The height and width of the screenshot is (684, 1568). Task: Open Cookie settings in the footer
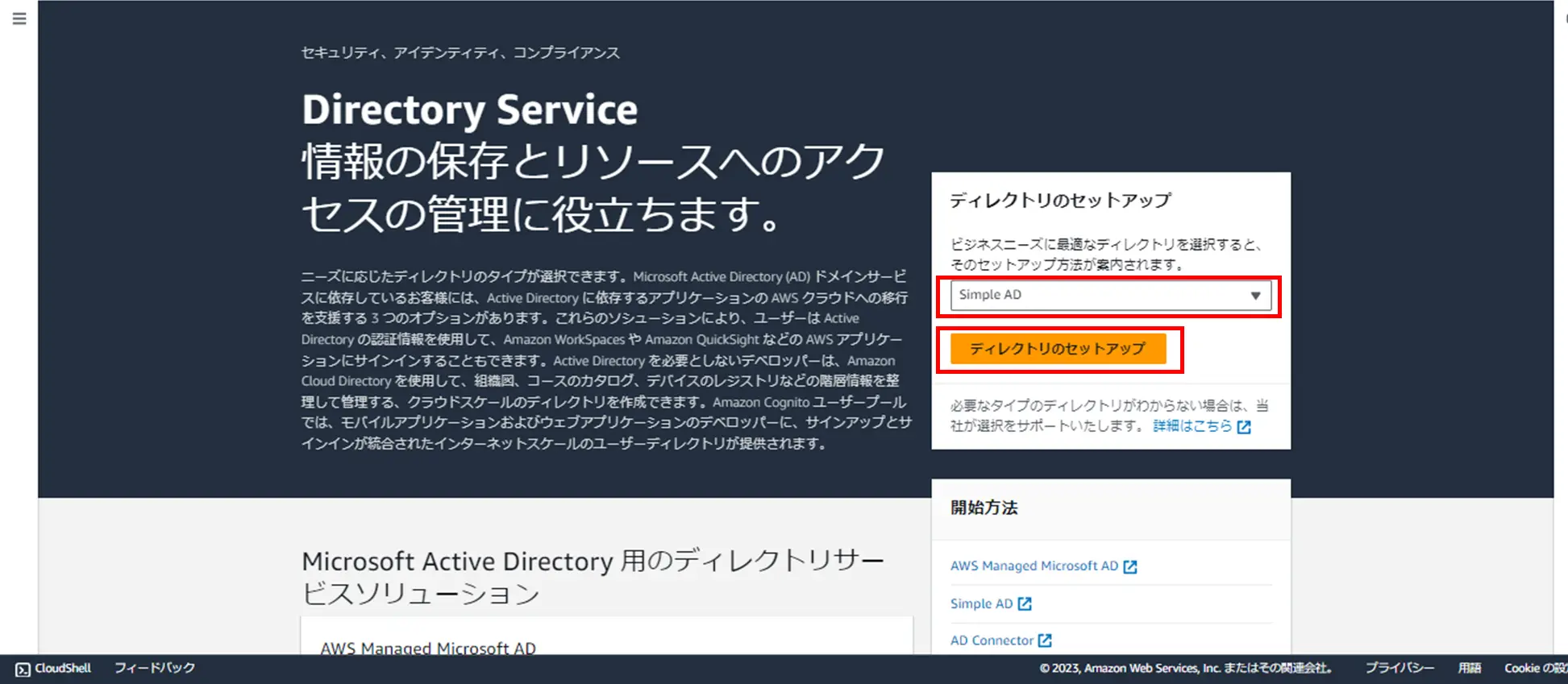1535,668
